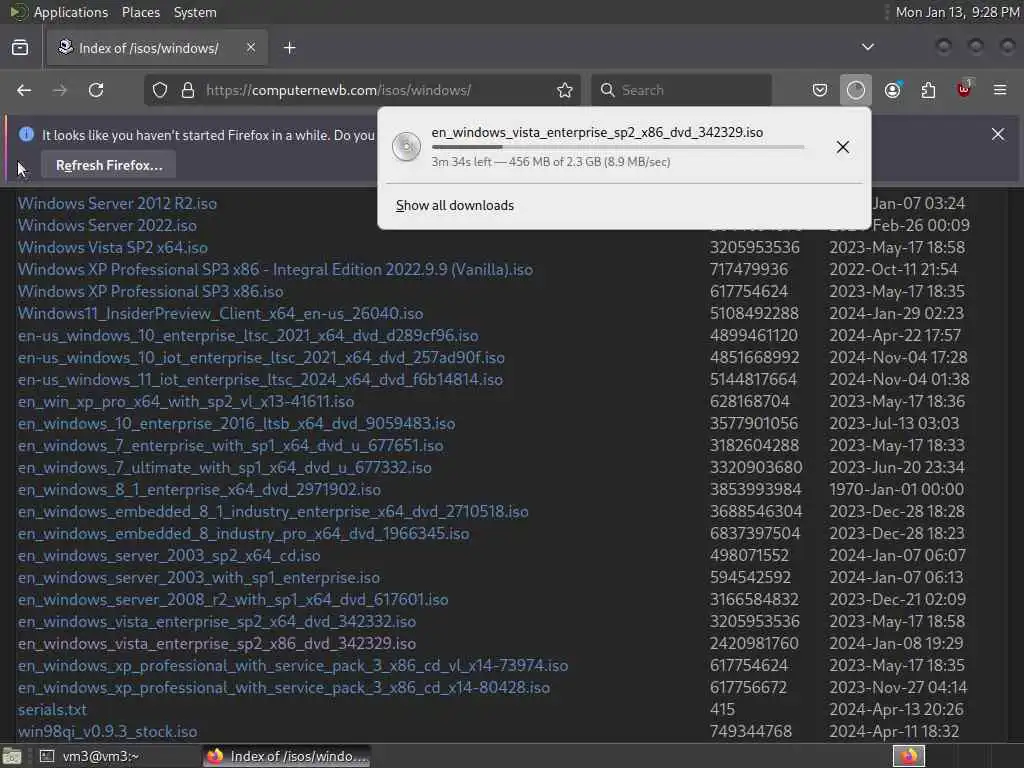Go back to the previous page
Viewport: 1024px width, 768px height.
click(x=24, y=90)
